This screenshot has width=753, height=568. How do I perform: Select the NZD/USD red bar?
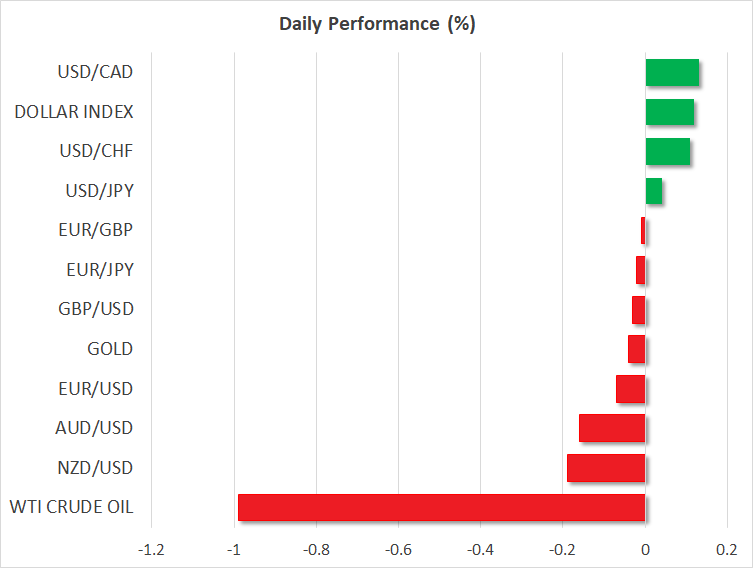pyautogui.click(x=606, y=468)
